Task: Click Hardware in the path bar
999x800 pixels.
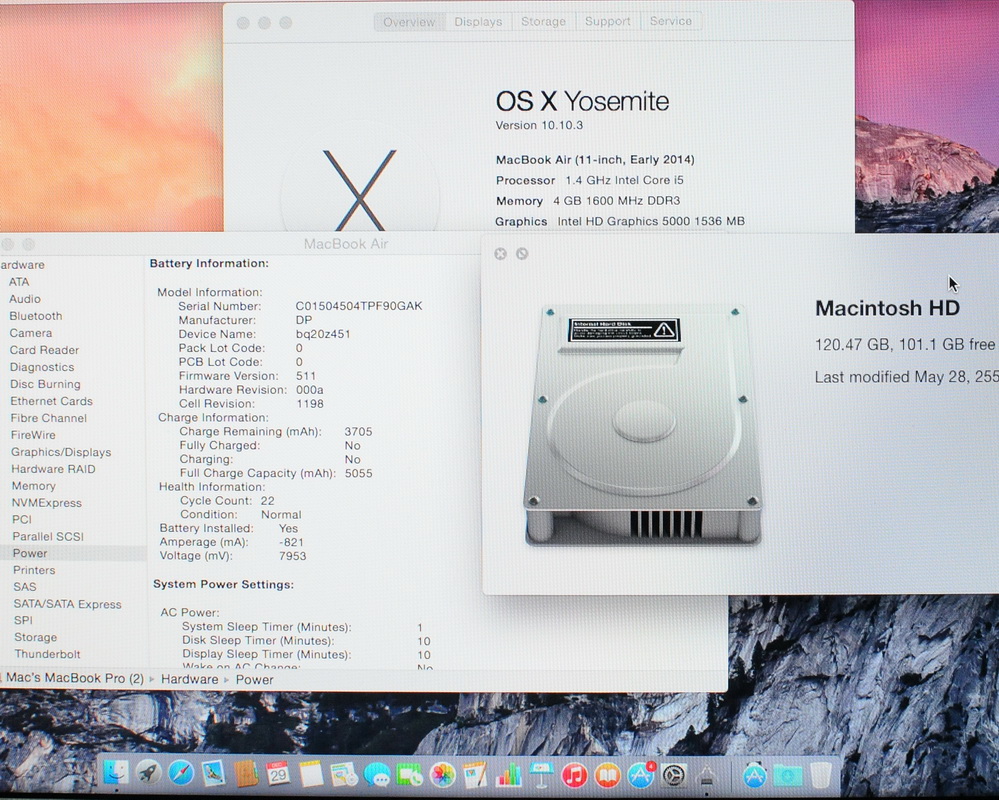Action: 189,679
